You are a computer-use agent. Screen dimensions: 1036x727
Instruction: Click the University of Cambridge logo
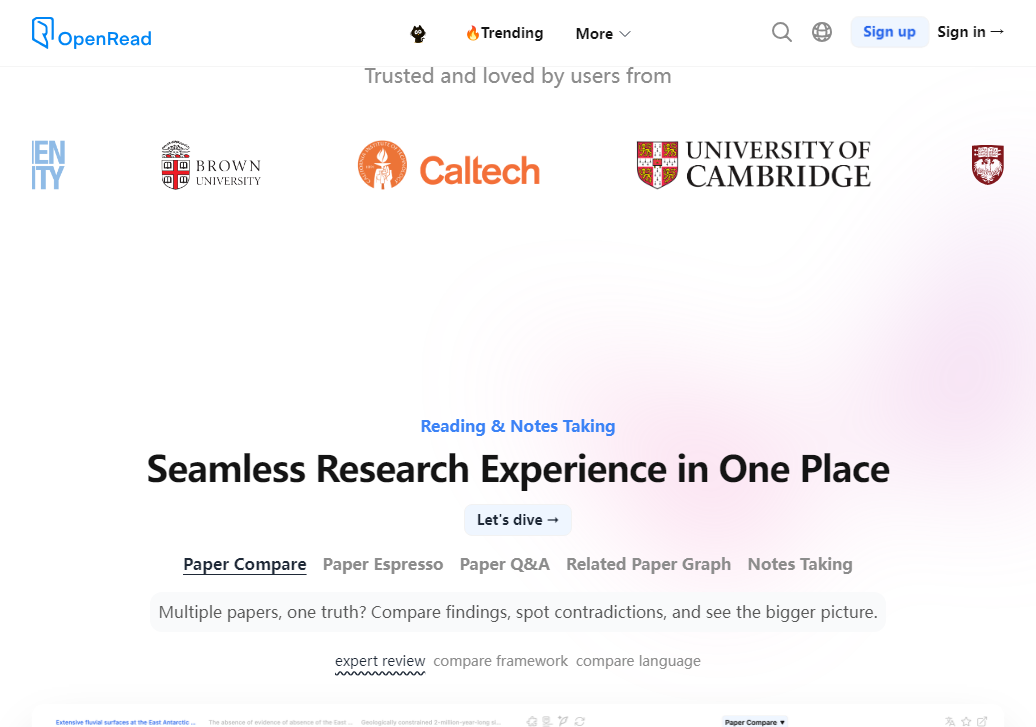(x=753, y=165)
